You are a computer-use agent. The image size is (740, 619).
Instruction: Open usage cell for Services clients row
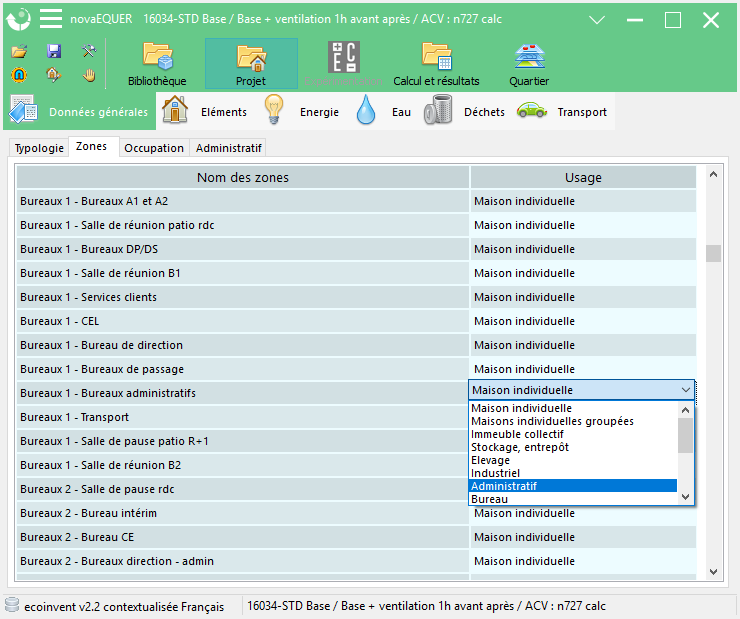[583, 297]
